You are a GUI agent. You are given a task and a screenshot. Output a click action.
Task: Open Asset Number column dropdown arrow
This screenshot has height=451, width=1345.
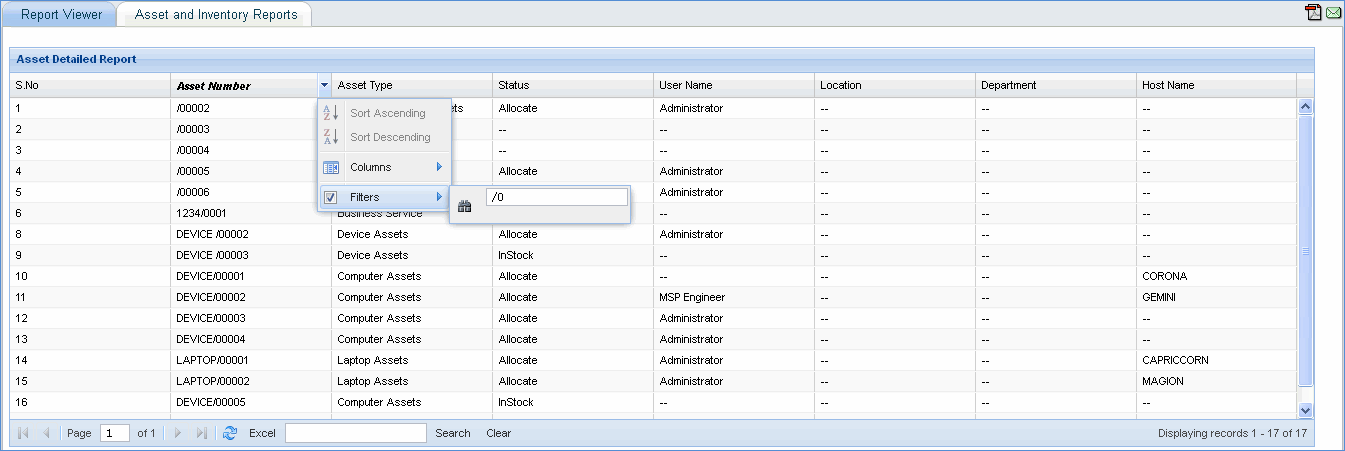(x=324, y=86)
